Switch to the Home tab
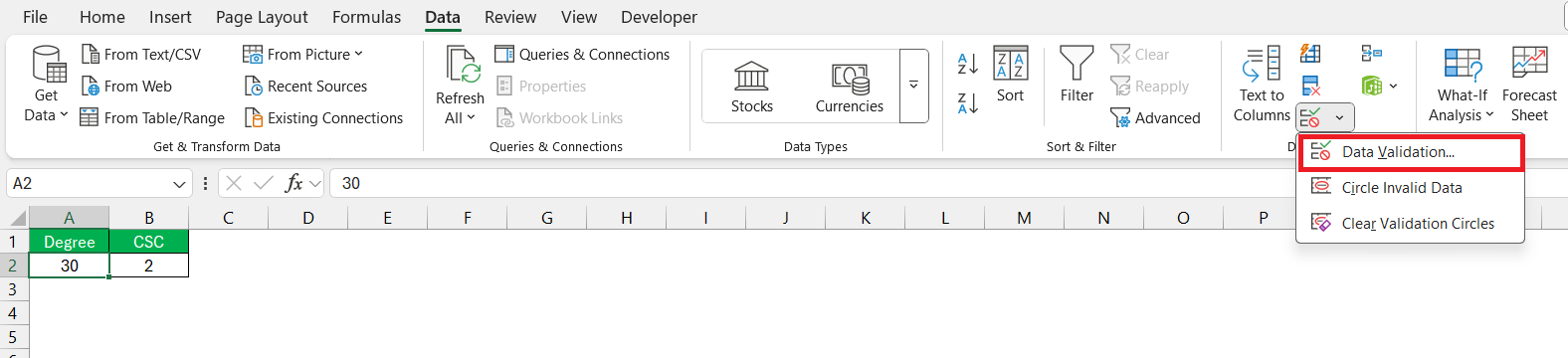 click(x=102, y=17)
